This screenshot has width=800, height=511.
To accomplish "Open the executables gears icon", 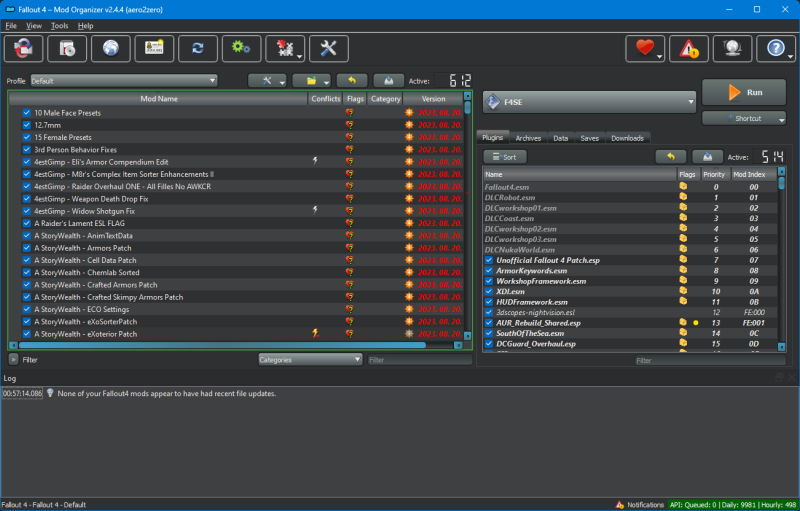I will 241,48.
